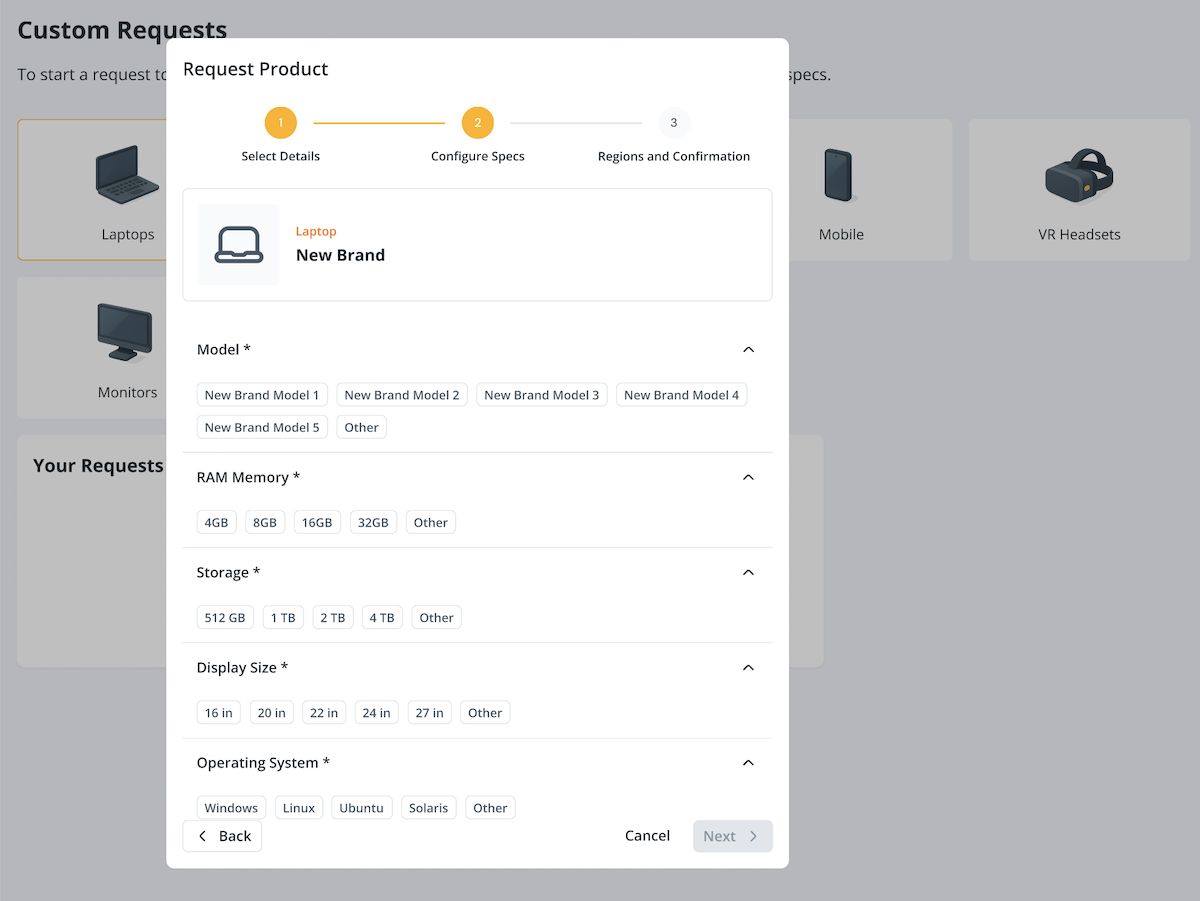Pick the 24 in display size
This screenshot has height=901, width=1200.
(376, 713)
